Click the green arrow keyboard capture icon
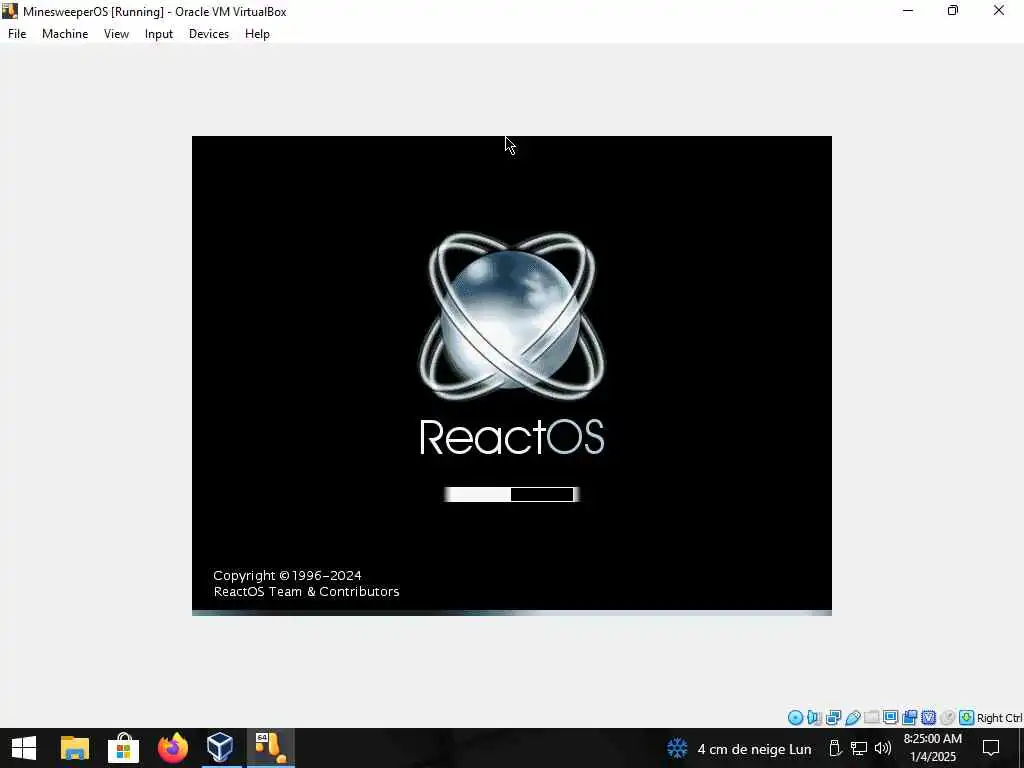This screenshot has width=1024, height=768. click(966, 718)
